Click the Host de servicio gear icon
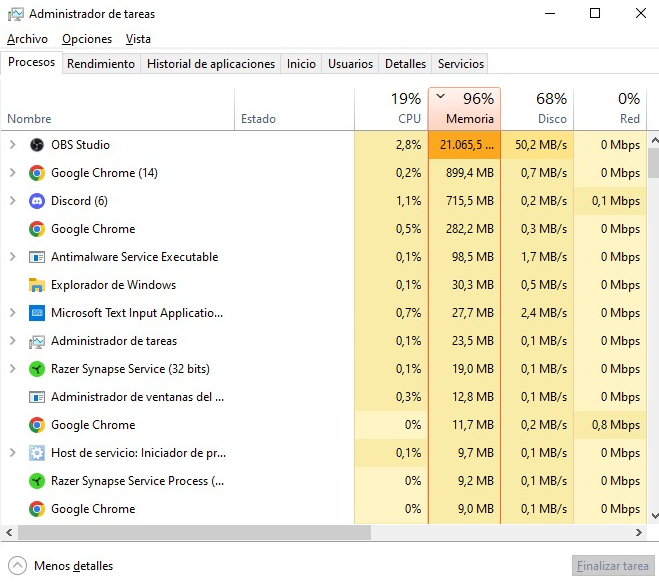Image resolution: width=659 pixels, height=582 pixels. click(37, 453)
